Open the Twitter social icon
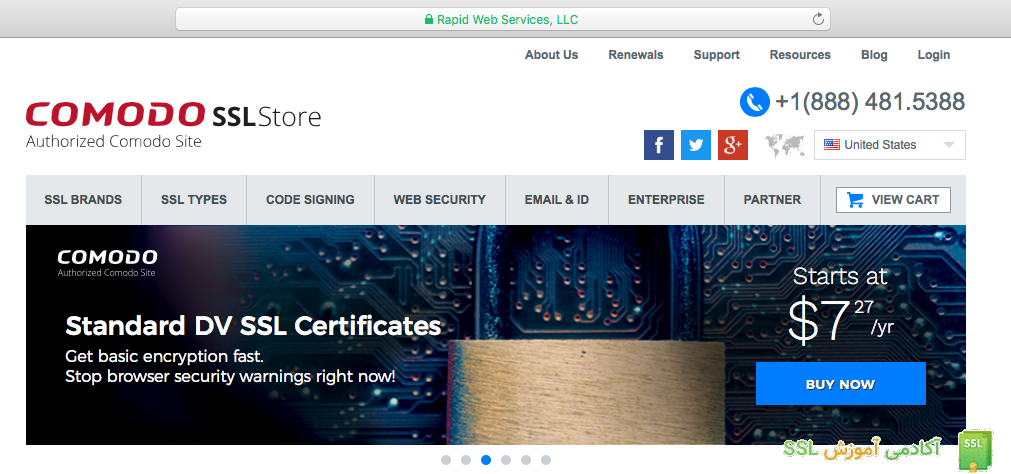 point(696,145)
